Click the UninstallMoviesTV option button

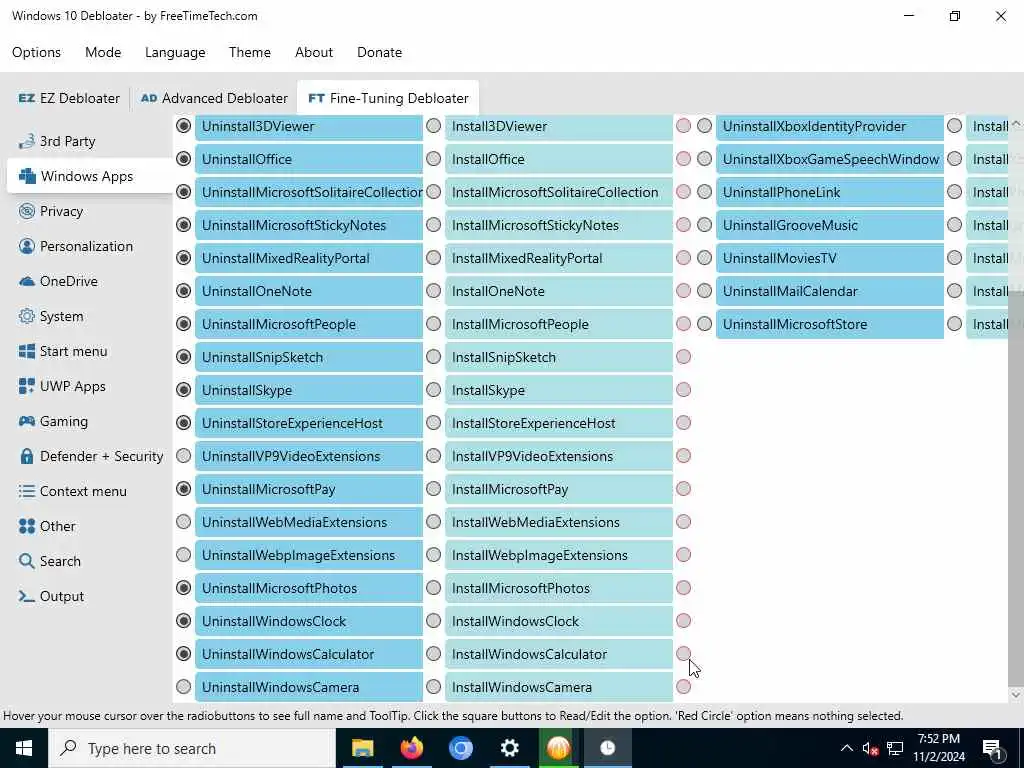pos(830,258)
